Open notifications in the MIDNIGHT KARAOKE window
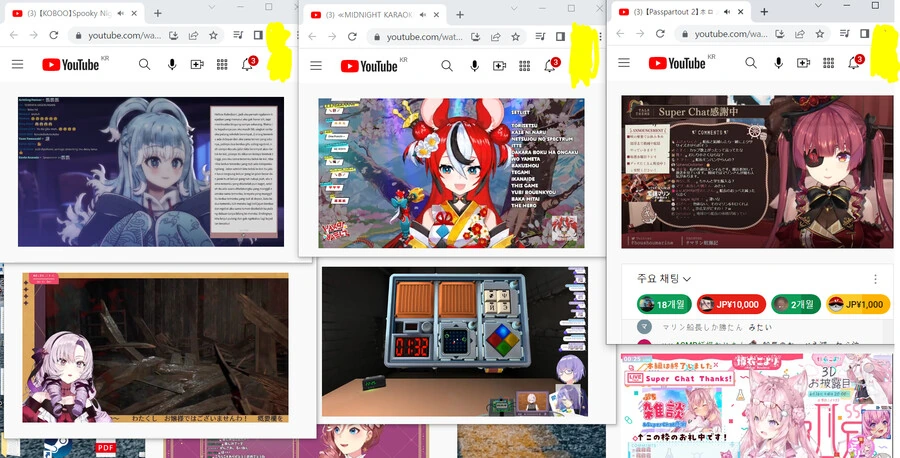This screenshot has height=458, width=900. click(x=550, y=66)
